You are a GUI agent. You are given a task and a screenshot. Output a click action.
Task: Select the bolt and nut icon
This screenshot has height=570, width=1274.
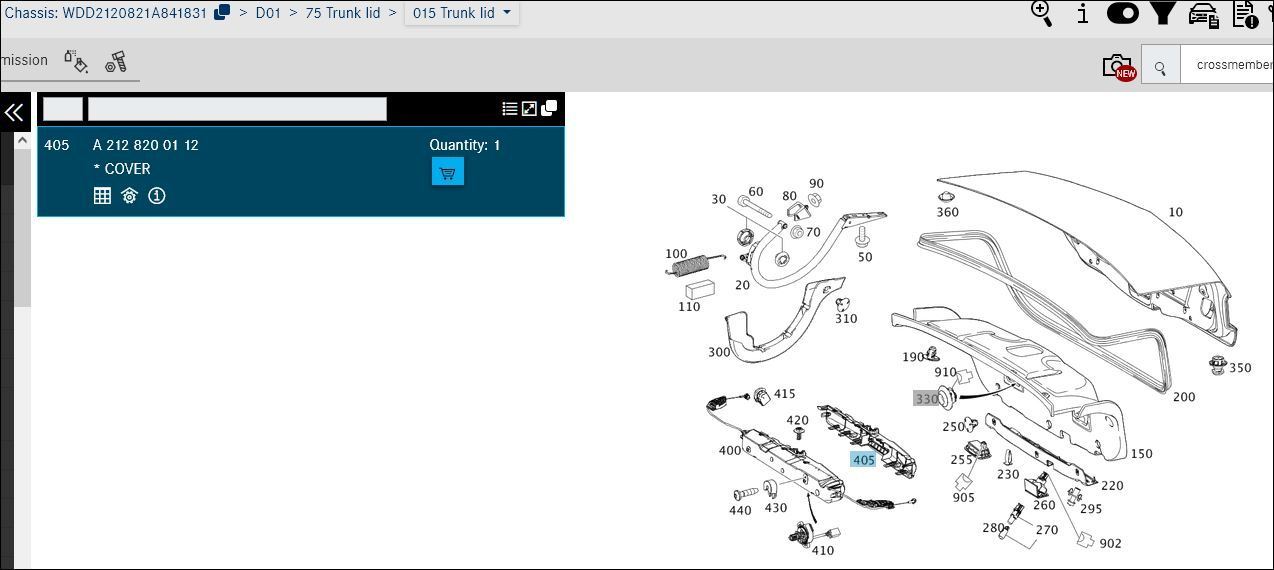click(x=115, y=61)
